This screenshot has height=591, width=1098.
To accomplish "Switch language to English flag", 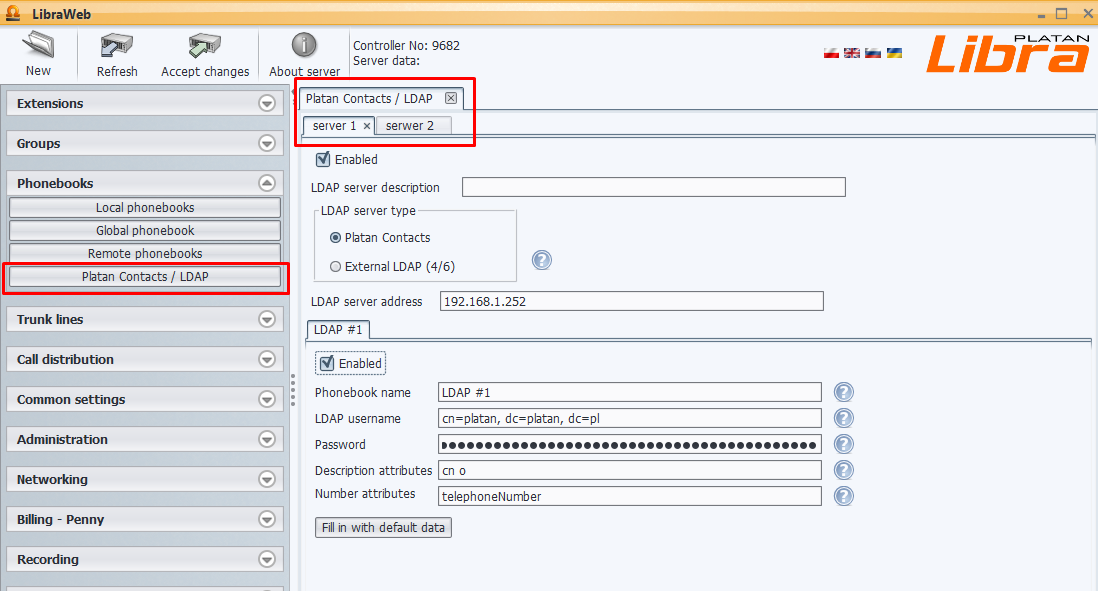I will [x=852, y=53].
